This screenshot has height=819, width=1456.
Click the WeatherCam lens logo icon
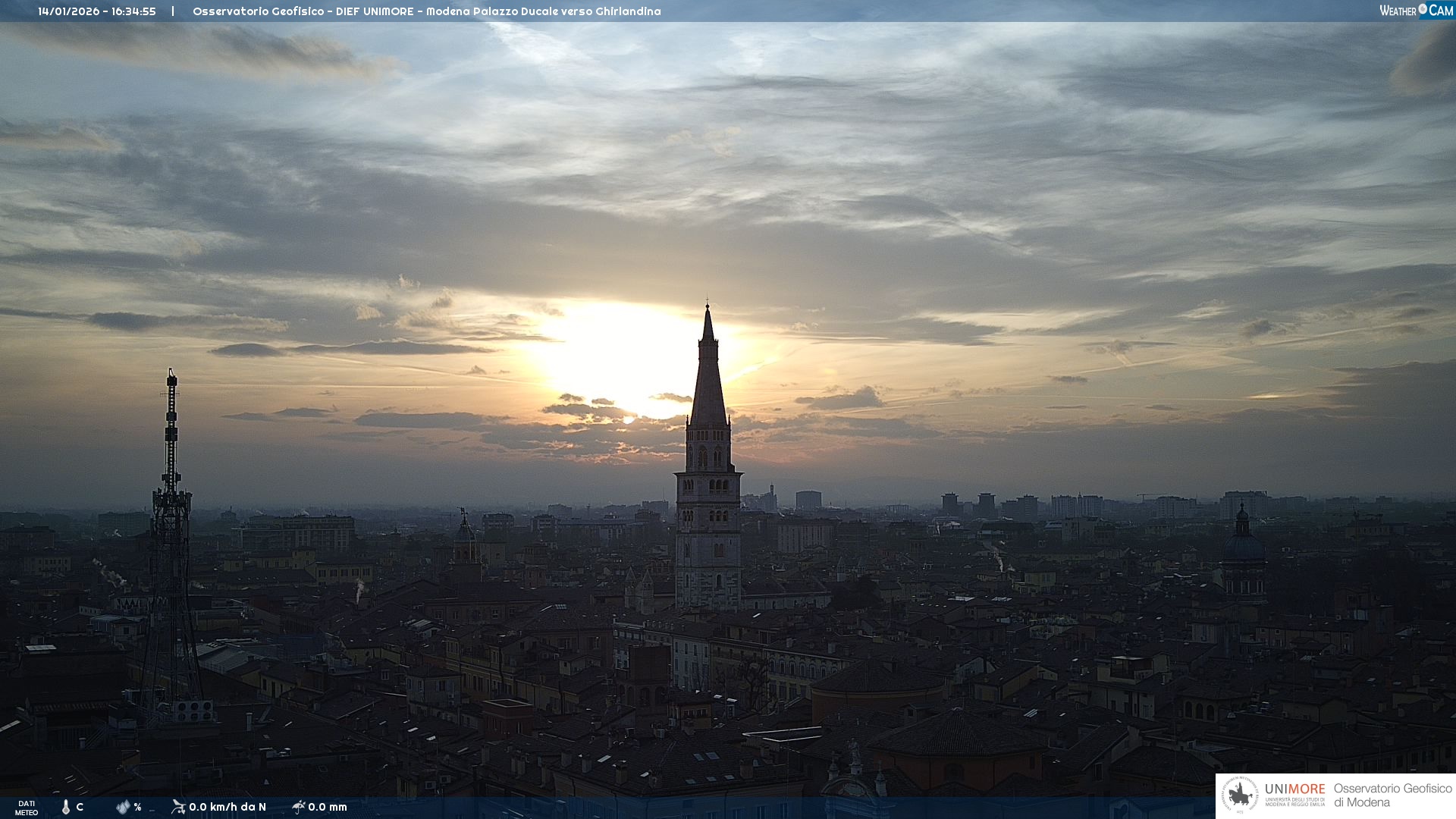(x=1423, y=10)
